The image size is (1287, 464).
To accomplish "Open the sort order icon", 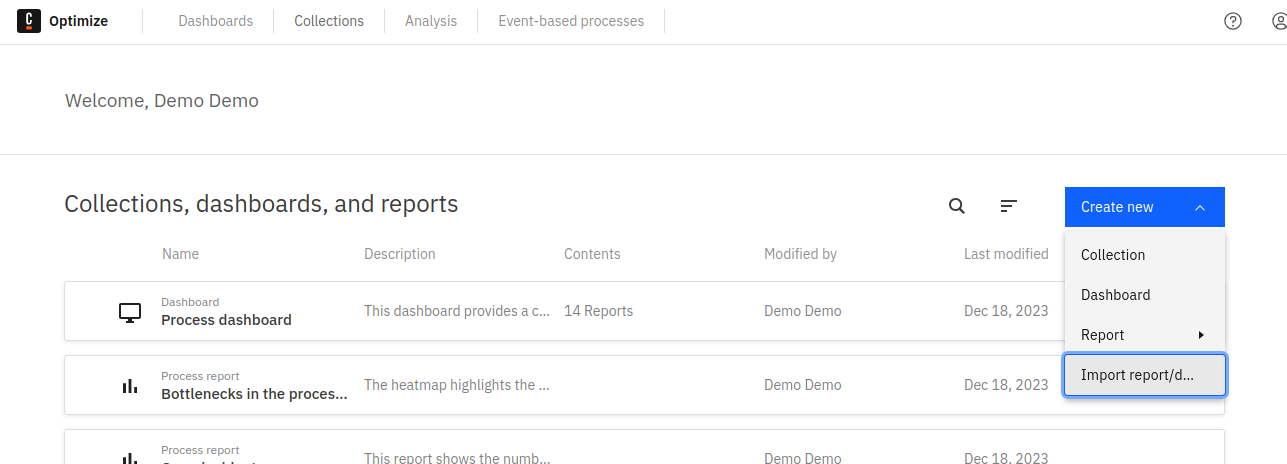I will (x=1009, y=206).
